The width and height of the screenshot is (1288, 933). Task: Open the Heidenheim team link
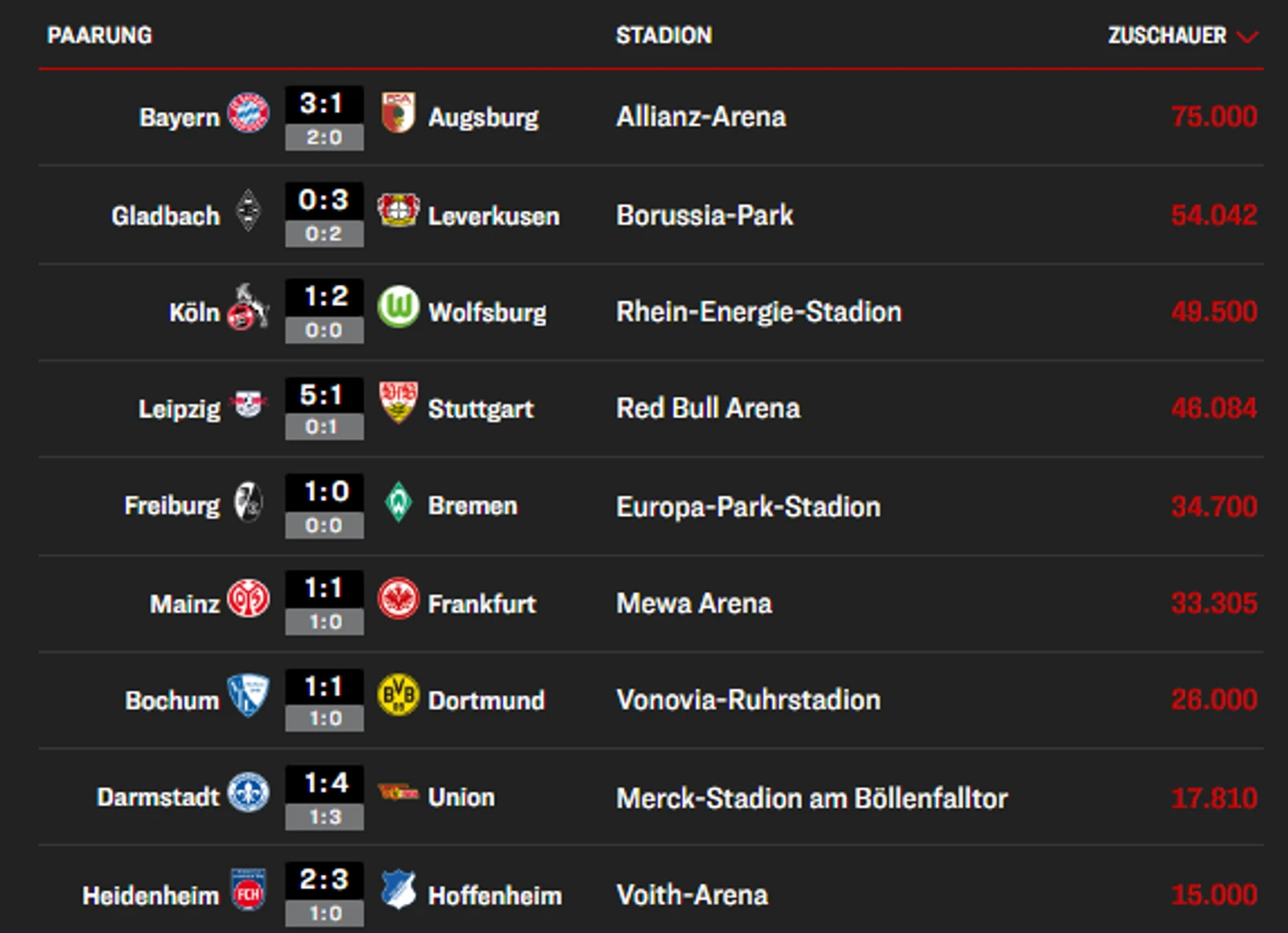coord(150,896)
